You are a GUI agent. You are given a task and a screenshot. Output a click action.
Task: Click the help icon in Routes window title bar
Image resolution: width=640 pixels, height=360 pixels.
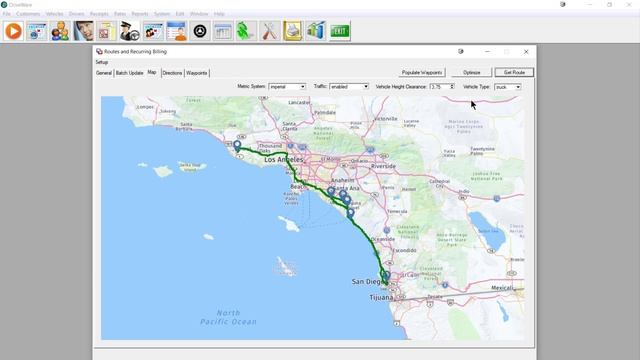coord(461,51)
